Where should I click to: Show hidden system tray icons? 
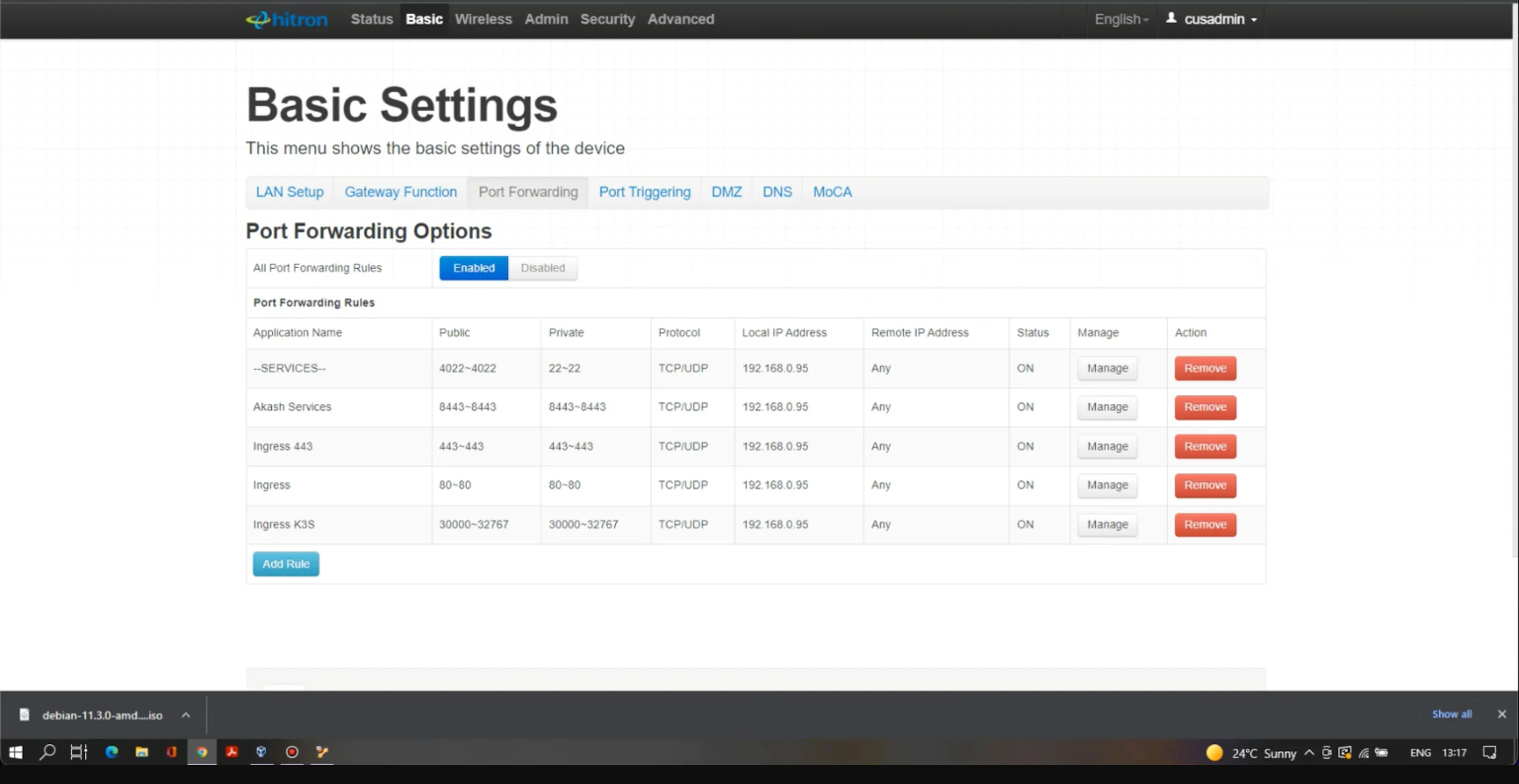click(1309, 753)
